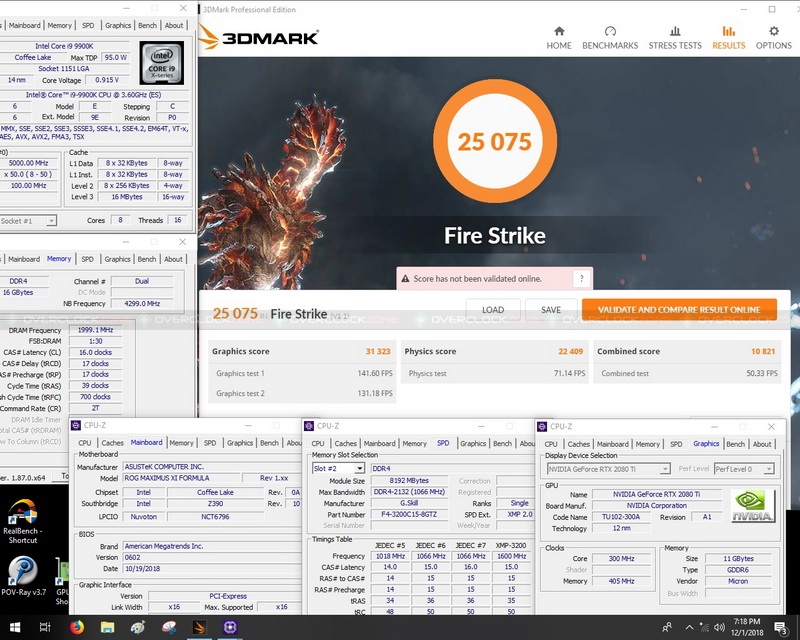
Task: Click the DRAM Frequency value 1999.1 MHz
Action: pos(95,330)
